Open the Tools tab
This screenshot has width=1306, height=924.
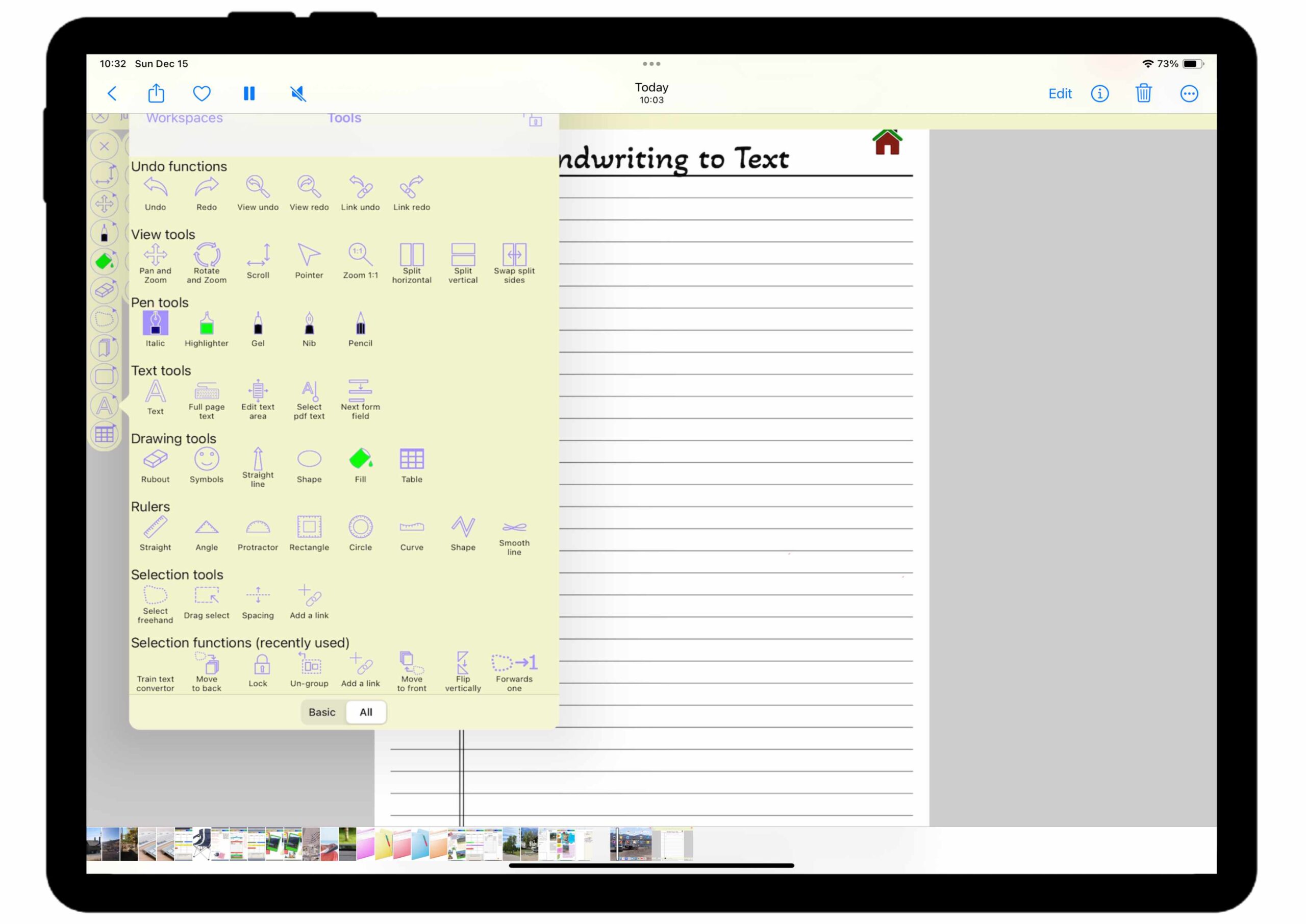tap(344, 118)
